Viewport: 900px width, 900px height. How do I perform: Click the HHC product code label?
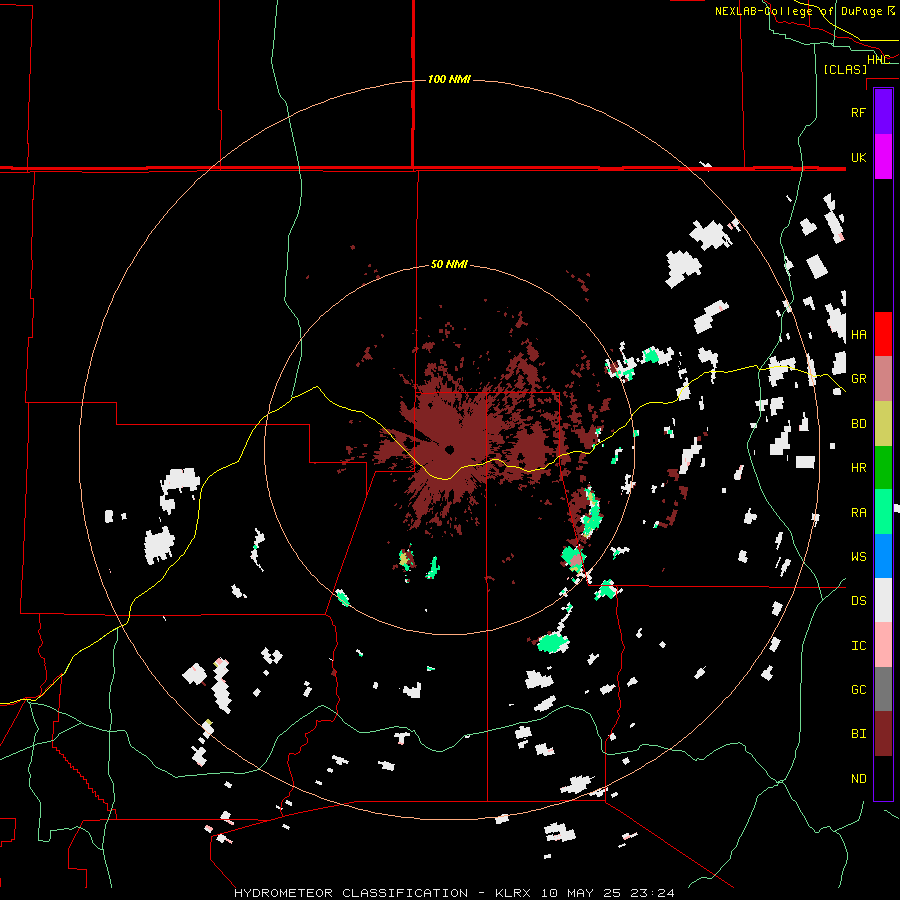click(878, 60)
